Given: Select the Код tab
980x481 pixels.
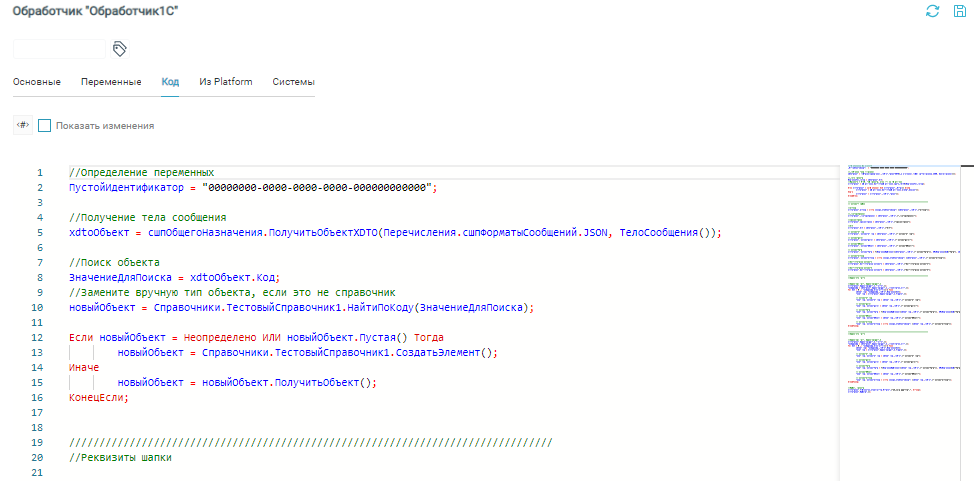Looking at the screenshot, I should (170, 81).
